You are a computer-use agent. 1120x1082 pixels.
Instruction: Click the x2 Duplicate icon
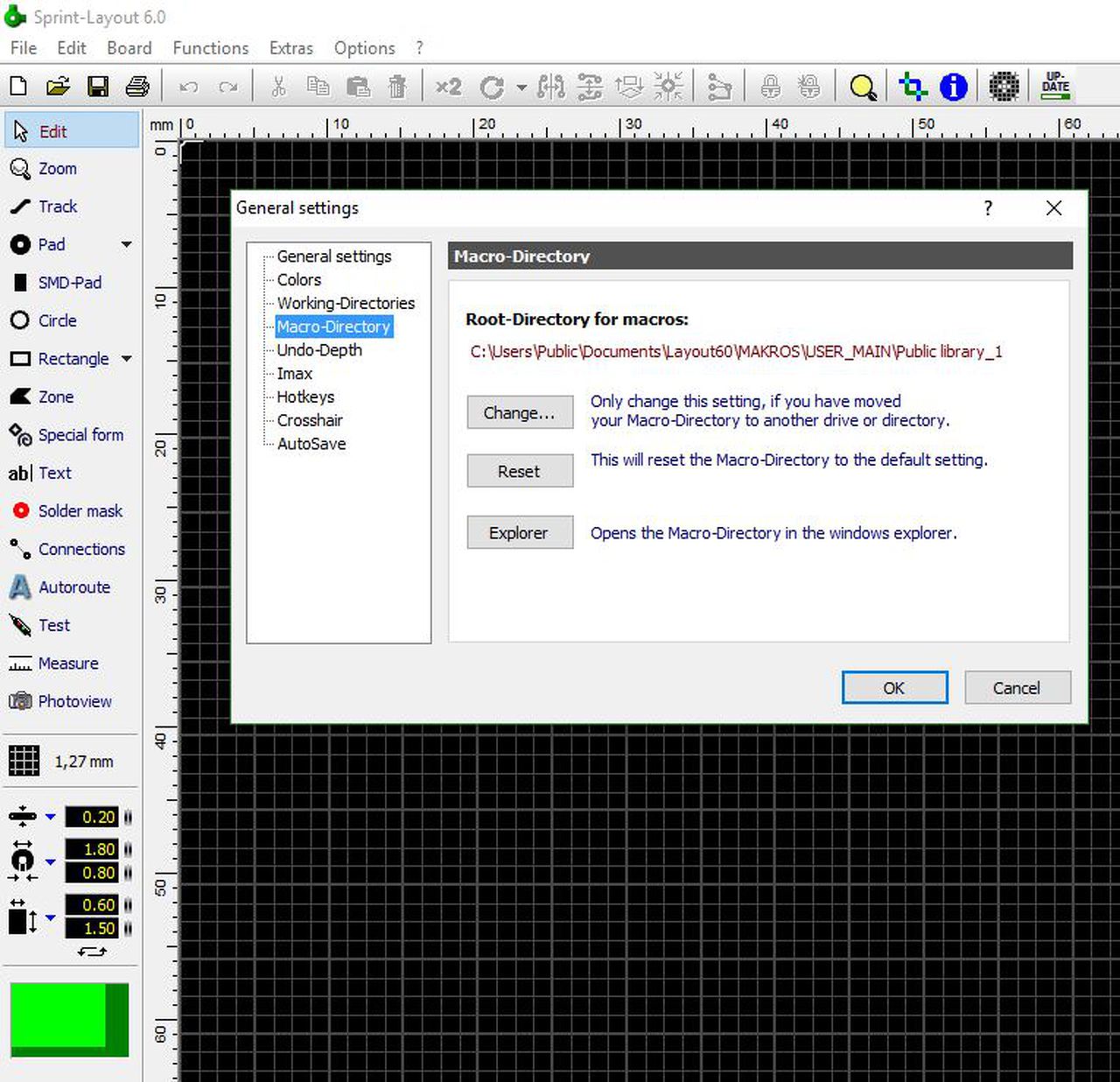coord(448,87)
